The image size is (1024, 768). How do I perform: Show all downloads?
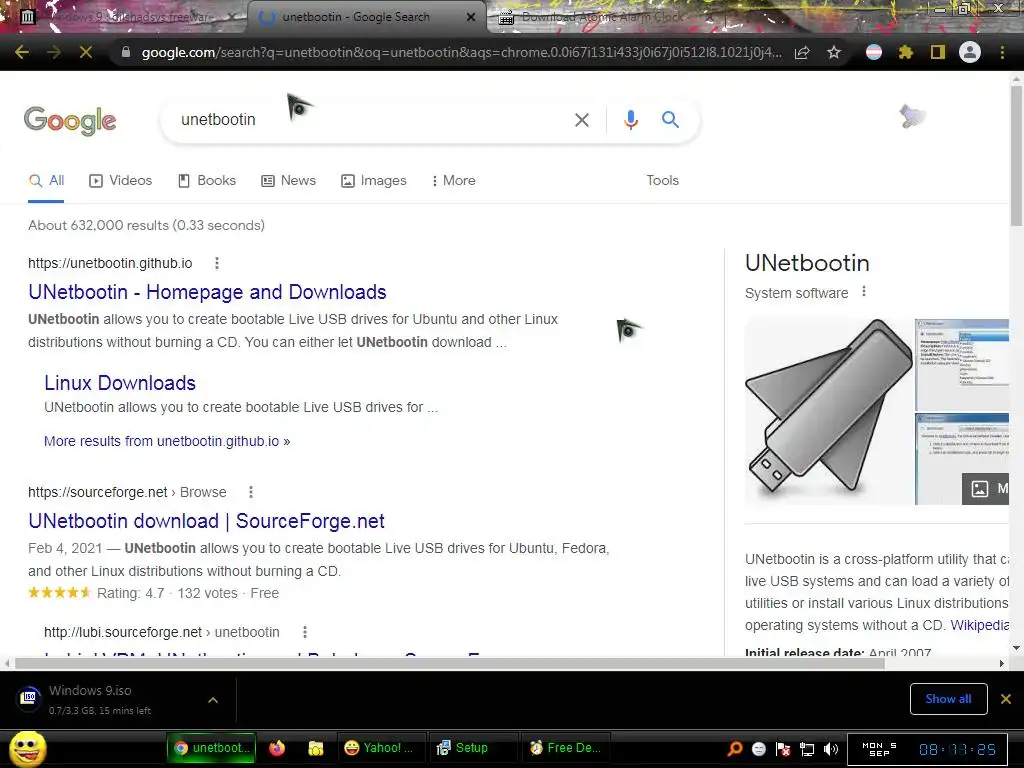[x=948, y=699]
